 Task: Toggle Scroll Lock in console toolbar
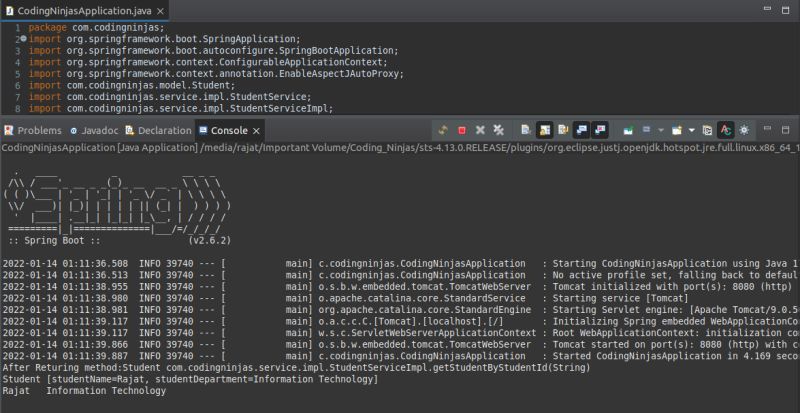[544, 130]
